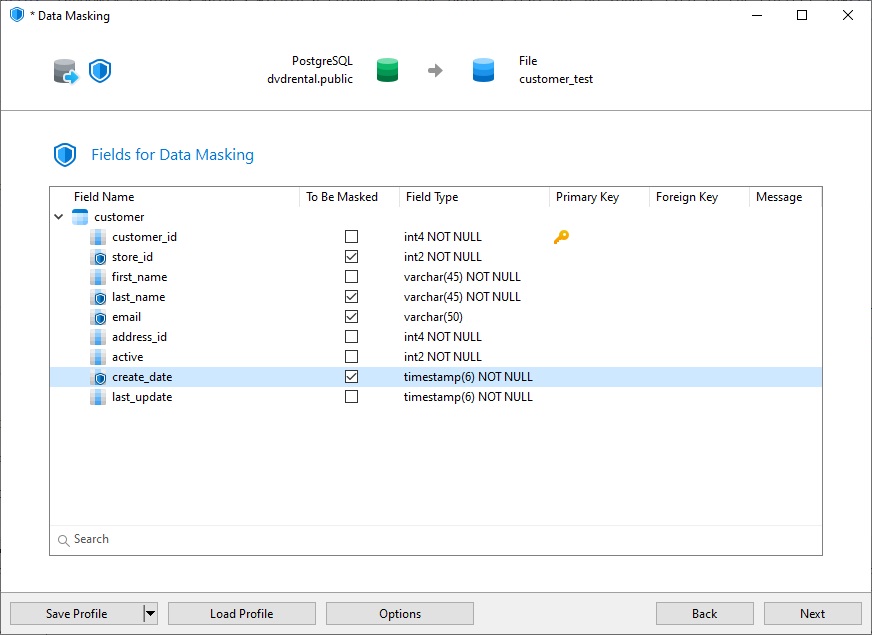Click 'customer_test' target file label

click(x=556, y=79)
